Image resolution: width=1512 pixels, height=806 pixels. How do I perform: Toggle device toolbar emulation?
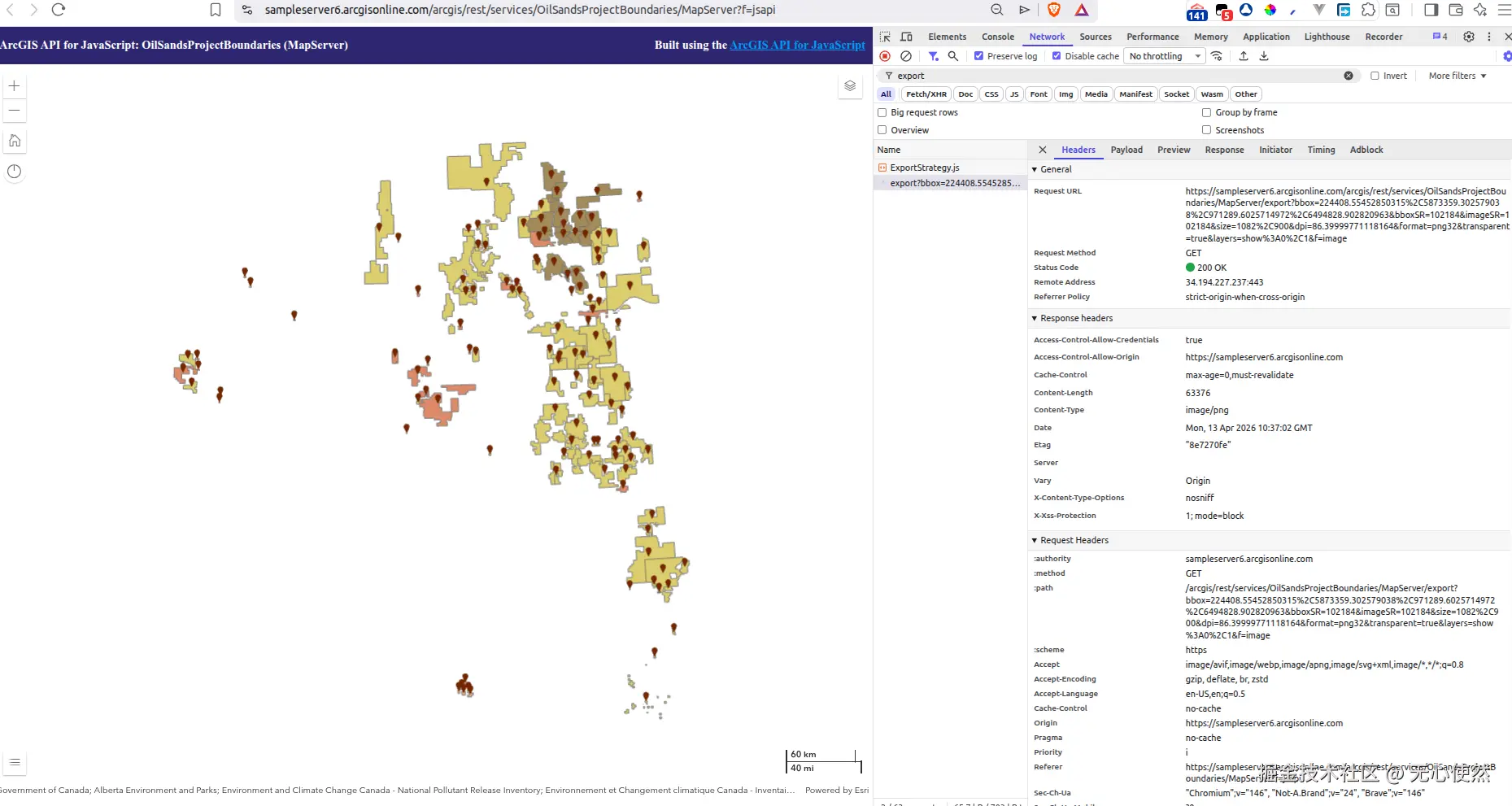[907, 37]
